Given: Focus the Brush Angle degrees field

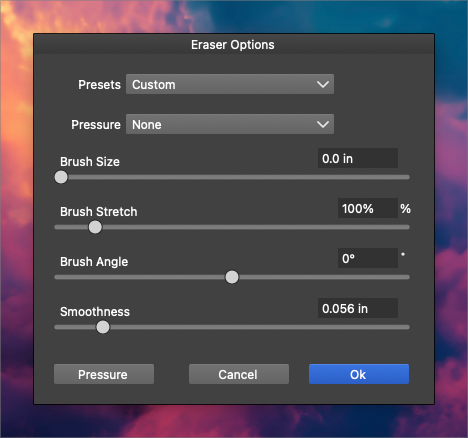Looking at the screenshot, I should [368, 258].
